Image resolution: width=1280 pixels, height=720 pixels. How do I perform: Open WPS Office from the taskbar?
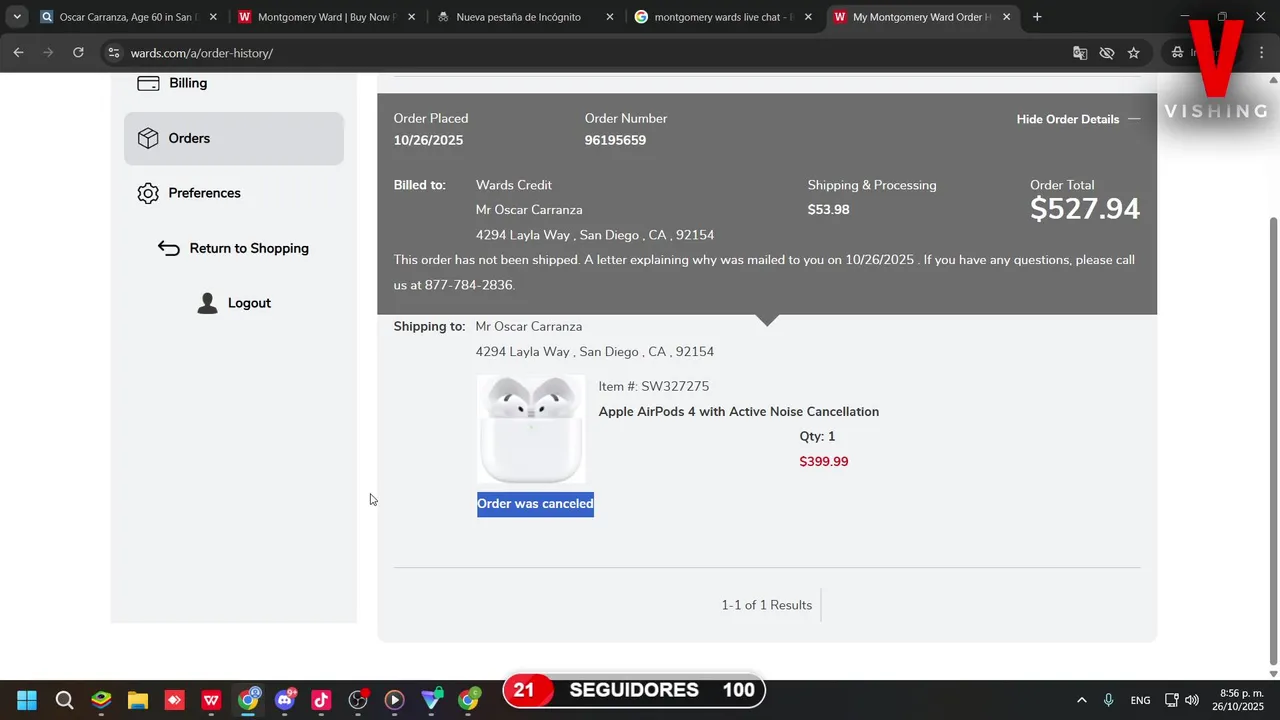[211, 700]
